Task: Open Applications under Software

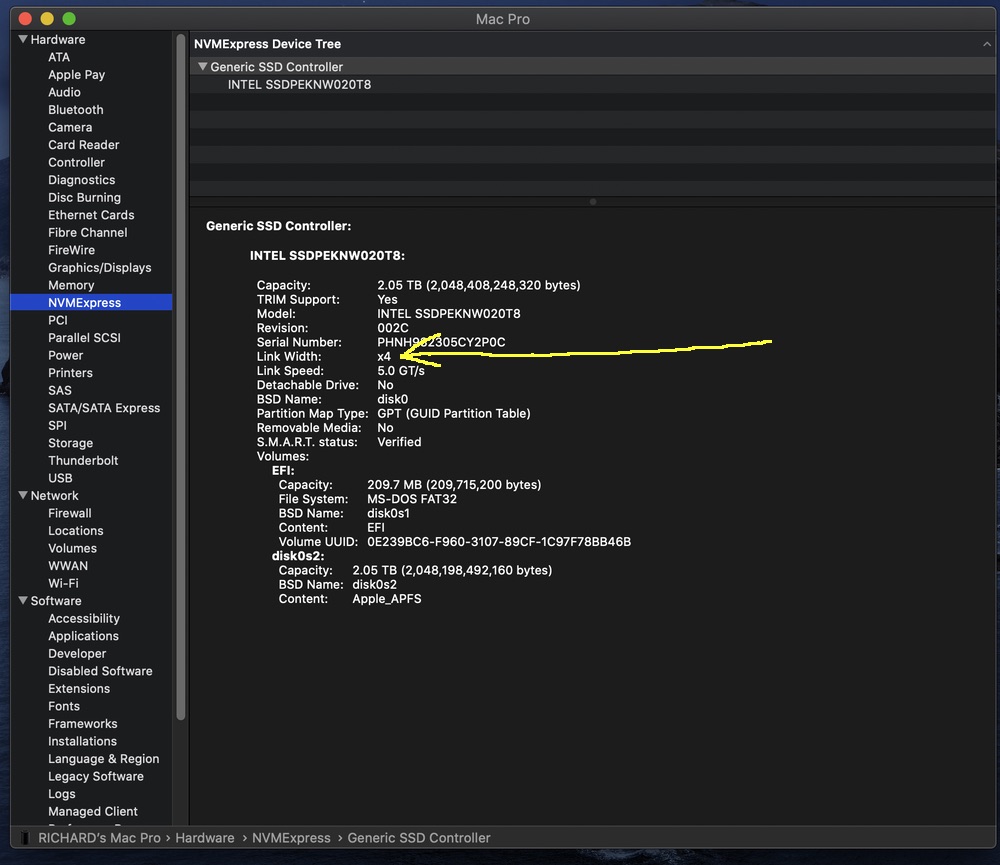Action: pyautogui.click(x=83, y=636)
